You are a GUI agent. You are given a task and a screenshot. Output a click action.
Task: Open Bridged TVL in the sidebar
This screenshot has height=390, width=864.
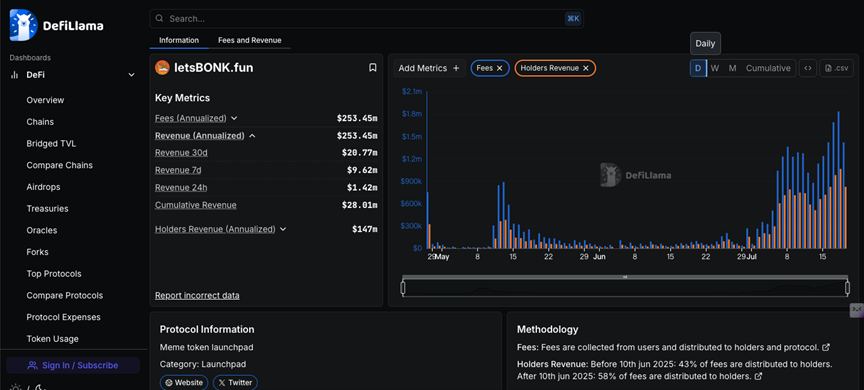click(51, 144)
